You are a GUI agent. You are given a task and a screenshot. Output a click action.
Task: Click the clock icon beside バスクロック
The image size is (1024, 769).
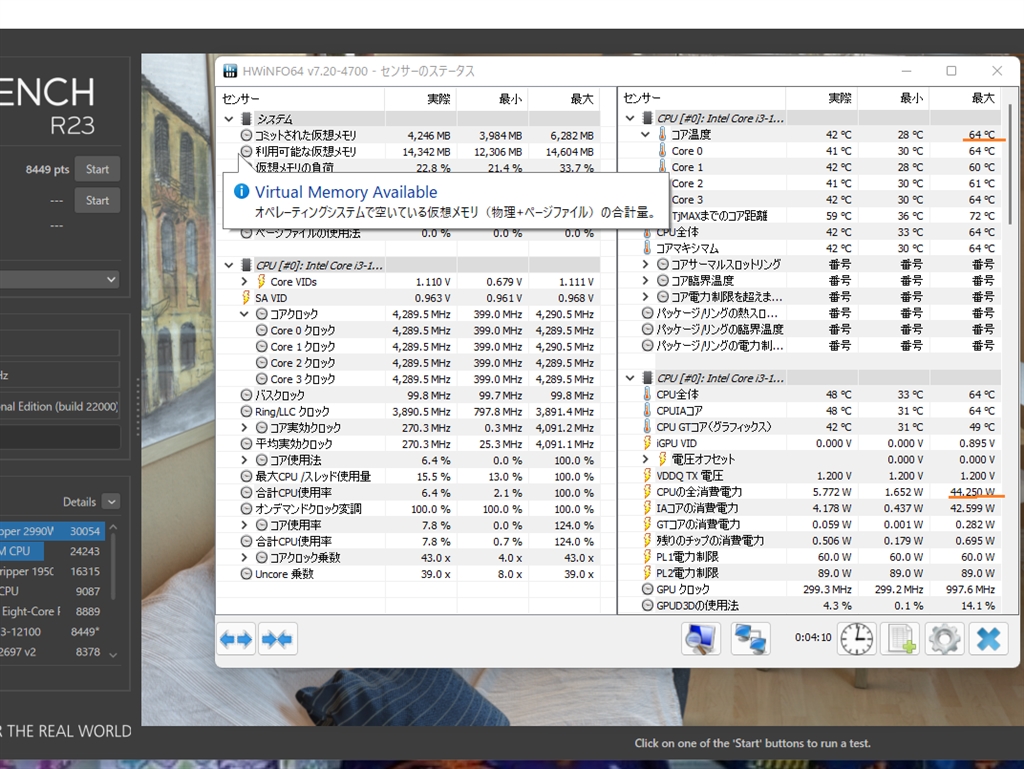(x=246, y=395)
